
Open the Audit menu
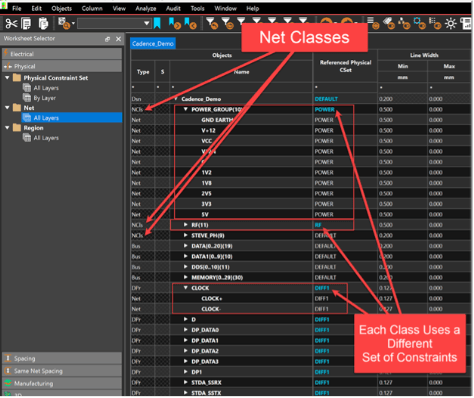click(173, 8)
